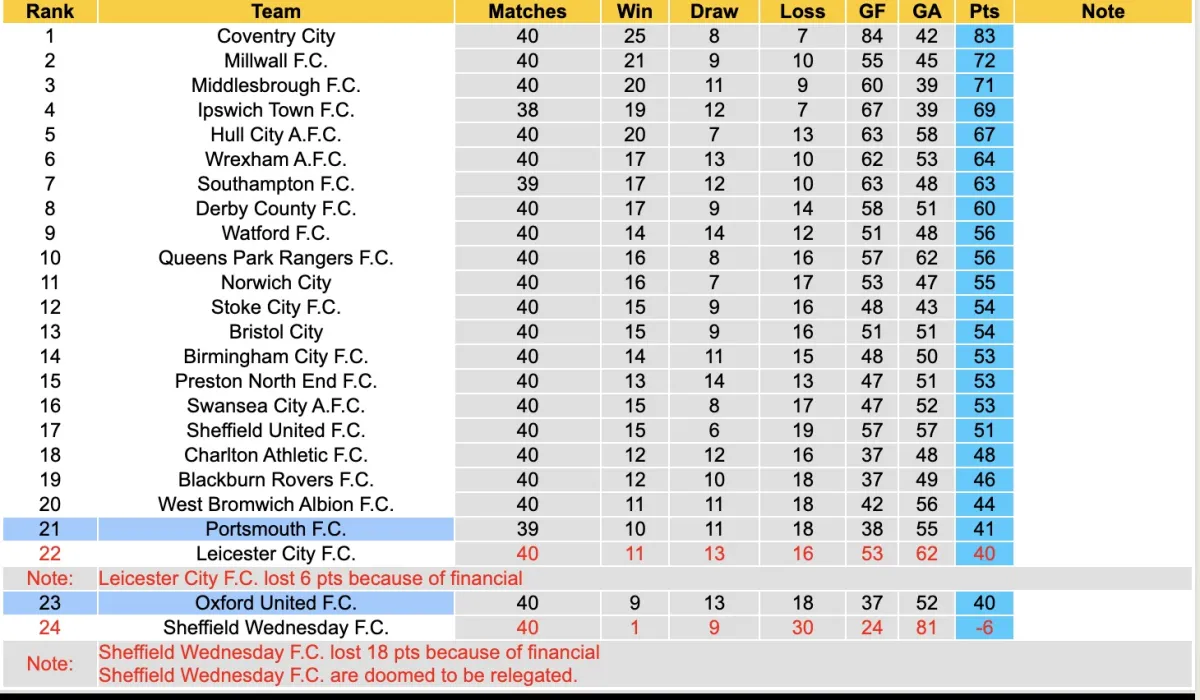Open Millwall F.C. team name
Screen dimensions: 1200x700
point(276,61)
